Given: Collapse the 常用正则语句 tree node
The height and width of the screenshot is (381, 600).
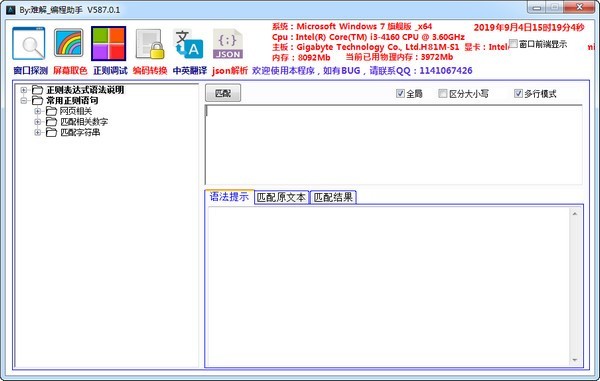Looking at the screenshot, I should 24,101.
